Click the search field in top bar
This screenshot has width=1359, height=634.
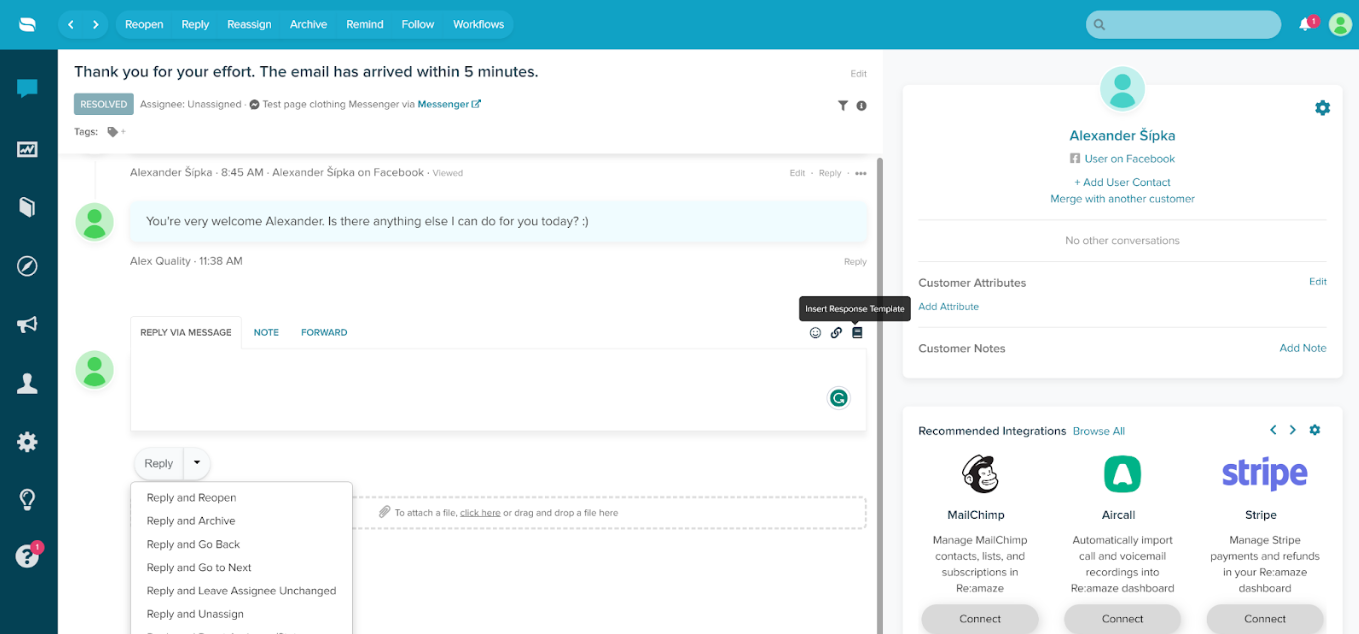[1183, 25]
